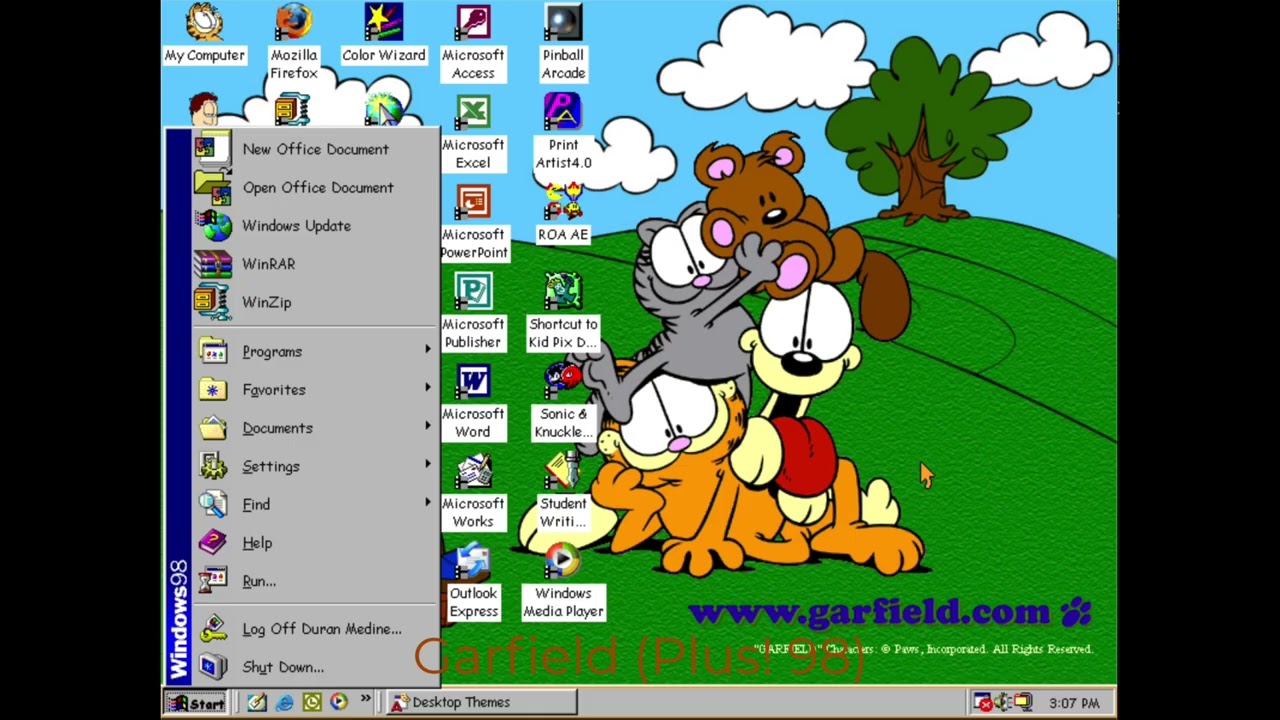This screenshot has width=1280, height=720.
Task: Switch to Desktop Themes taskbar button
Action: pyautogui.click(x=481, y=703)
